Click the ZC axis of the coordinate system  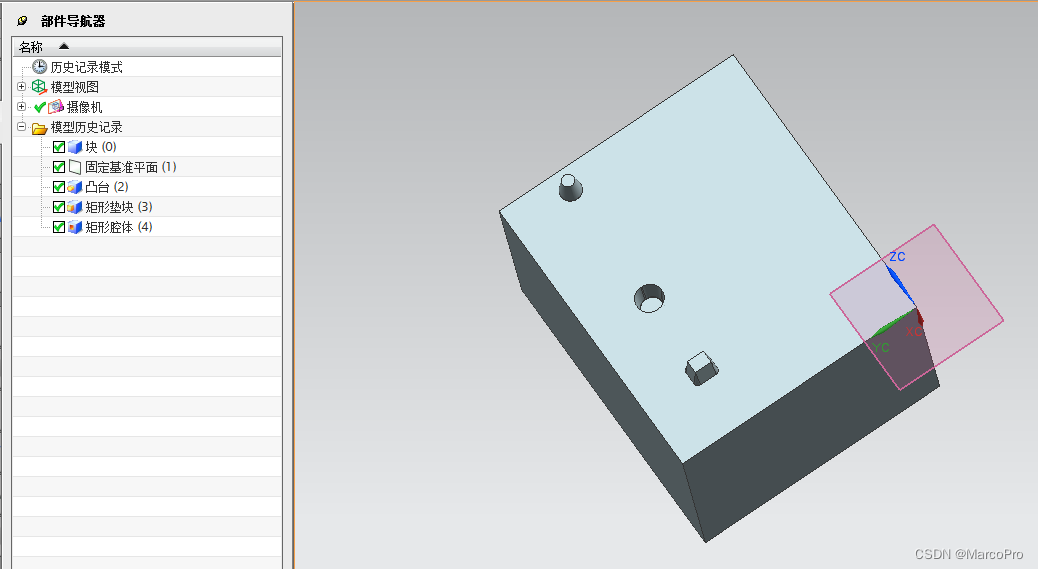[899, 283]
